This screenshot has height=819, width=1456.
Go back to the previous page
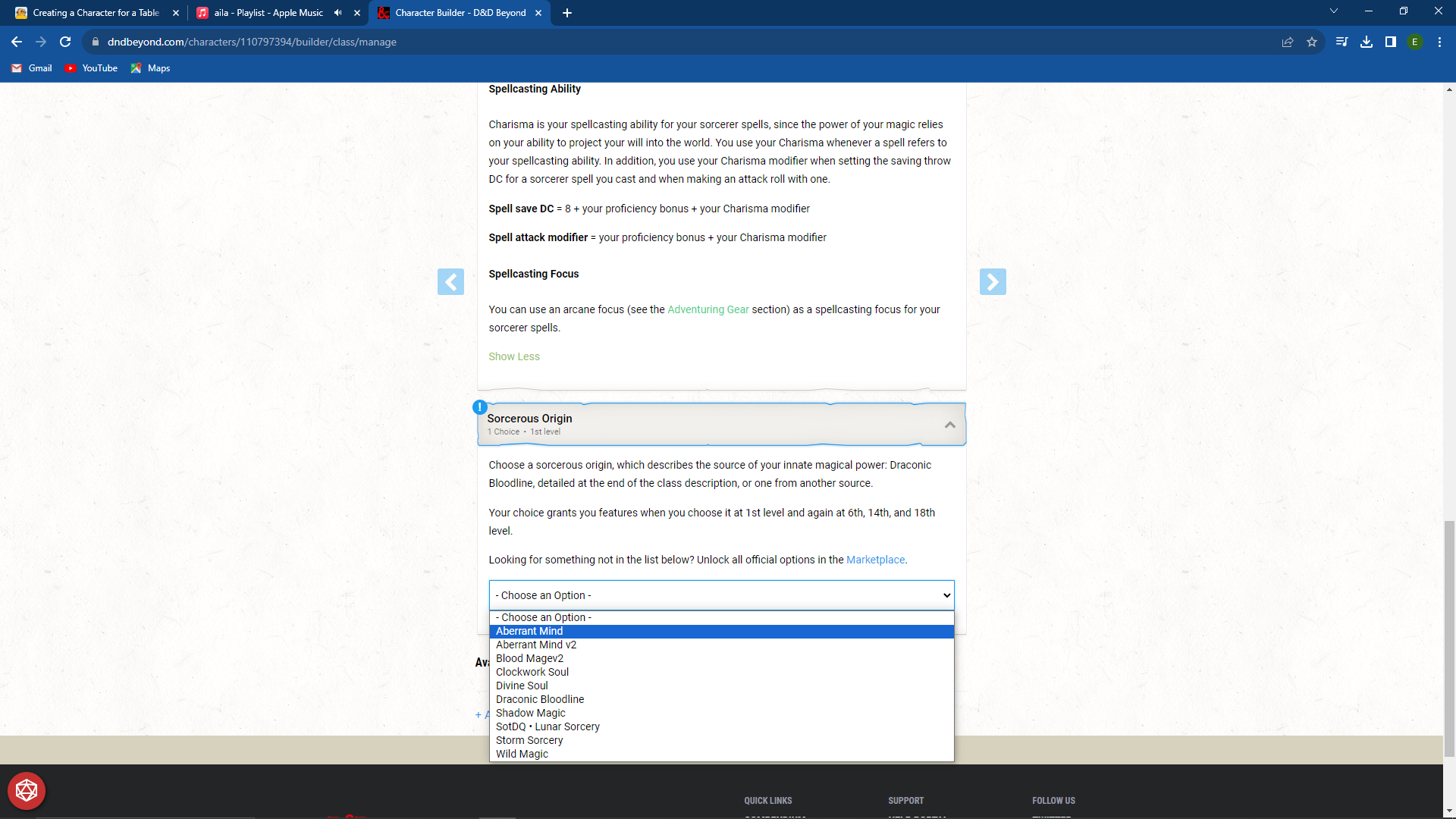[x=16, y=42]
